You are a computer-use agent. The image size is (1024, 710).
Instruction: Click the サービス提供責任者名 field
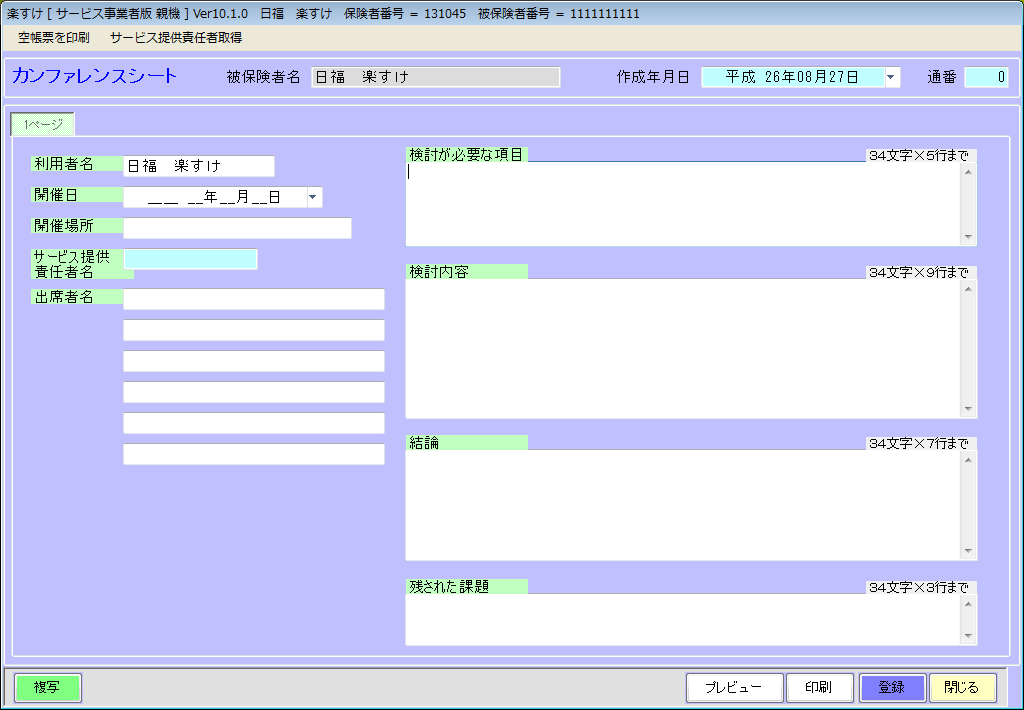[190, 259]
